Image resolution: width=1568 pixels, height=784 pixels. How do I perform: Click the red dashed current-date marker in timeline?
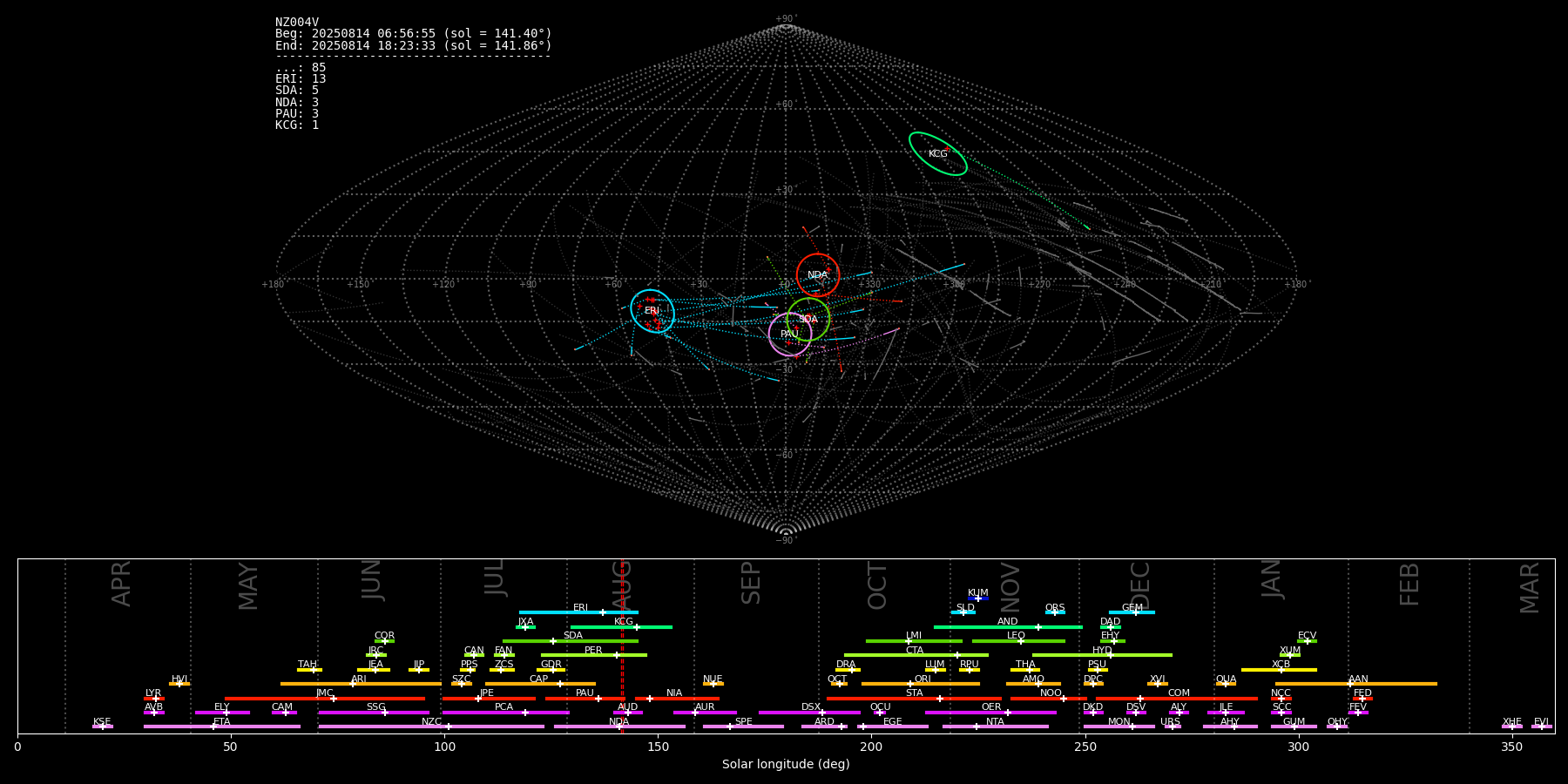pos(622,645)
